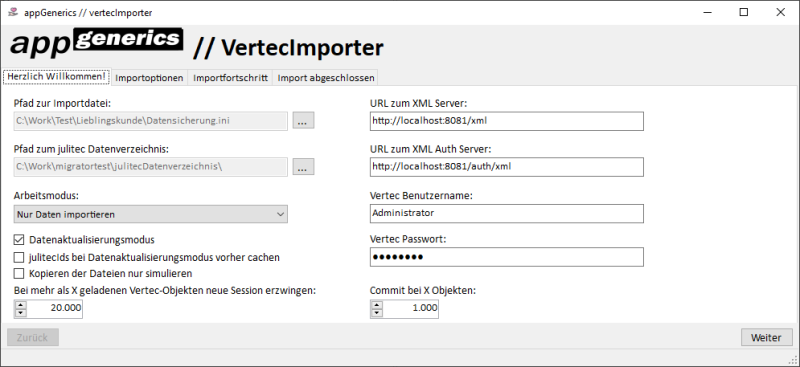The height and width of the screenshot is (367, 800).
Task: Uncheck the Datenaktualisierungsmodus checkbox
Action: click(x=19, y=239)
